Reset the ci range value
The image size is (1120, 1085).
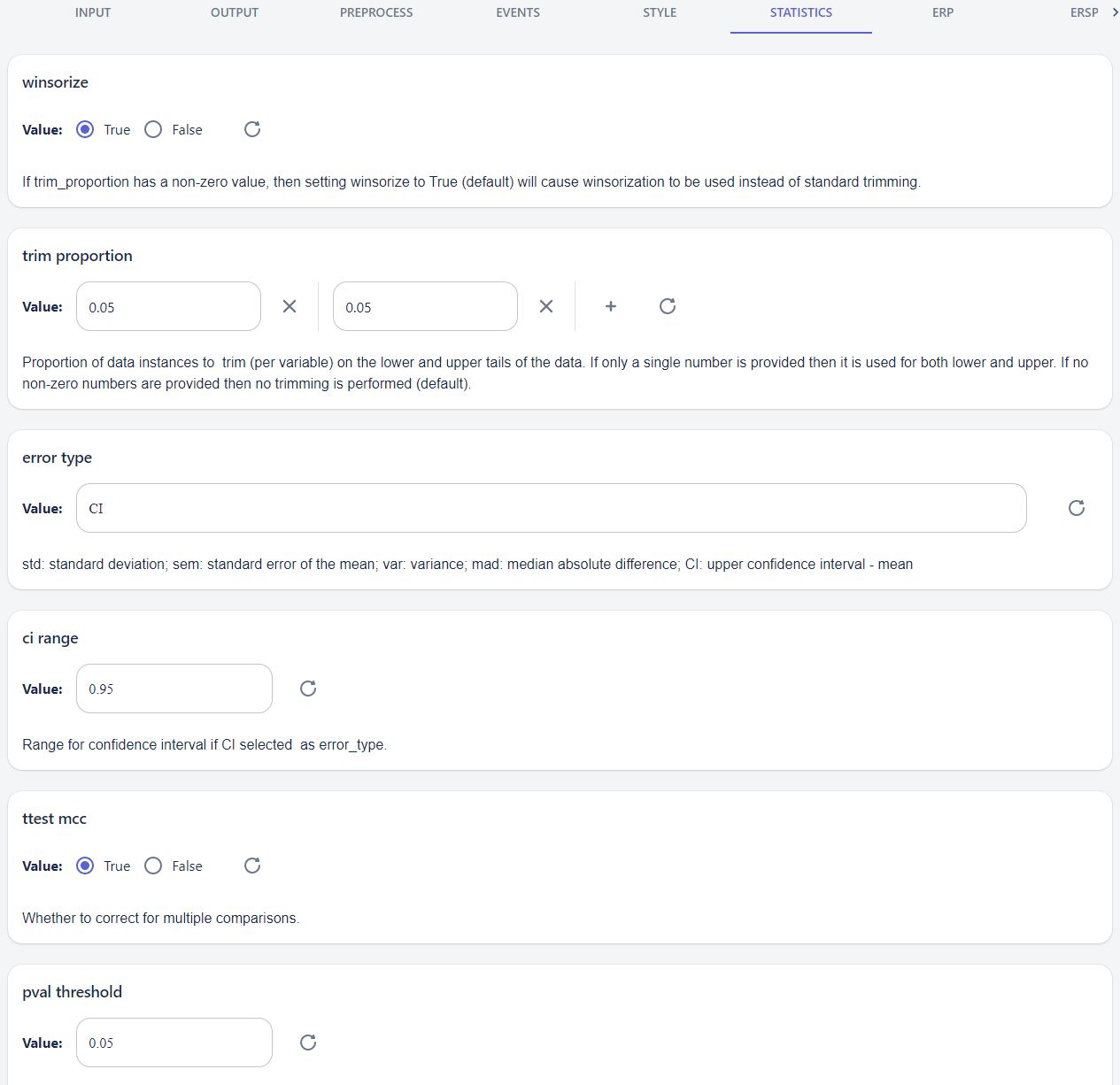[x=308, y=689]
